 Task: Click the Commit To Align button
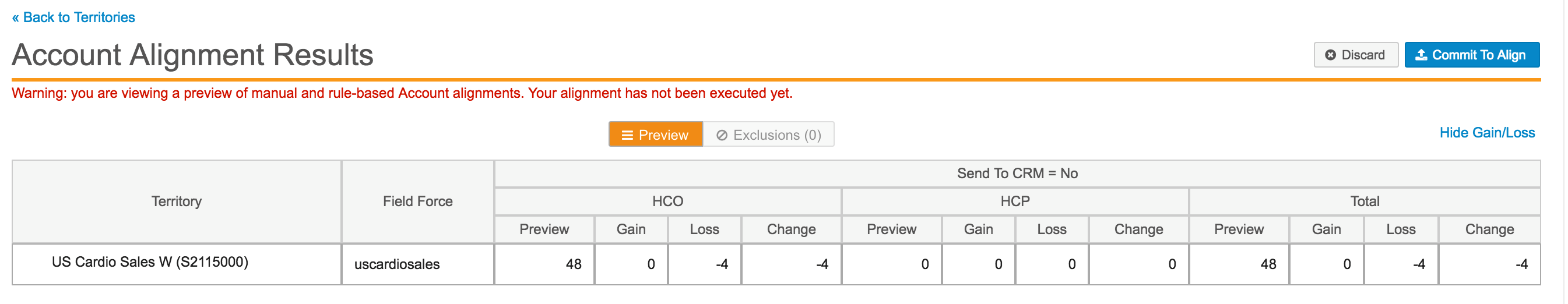(x=1471, y=55)
